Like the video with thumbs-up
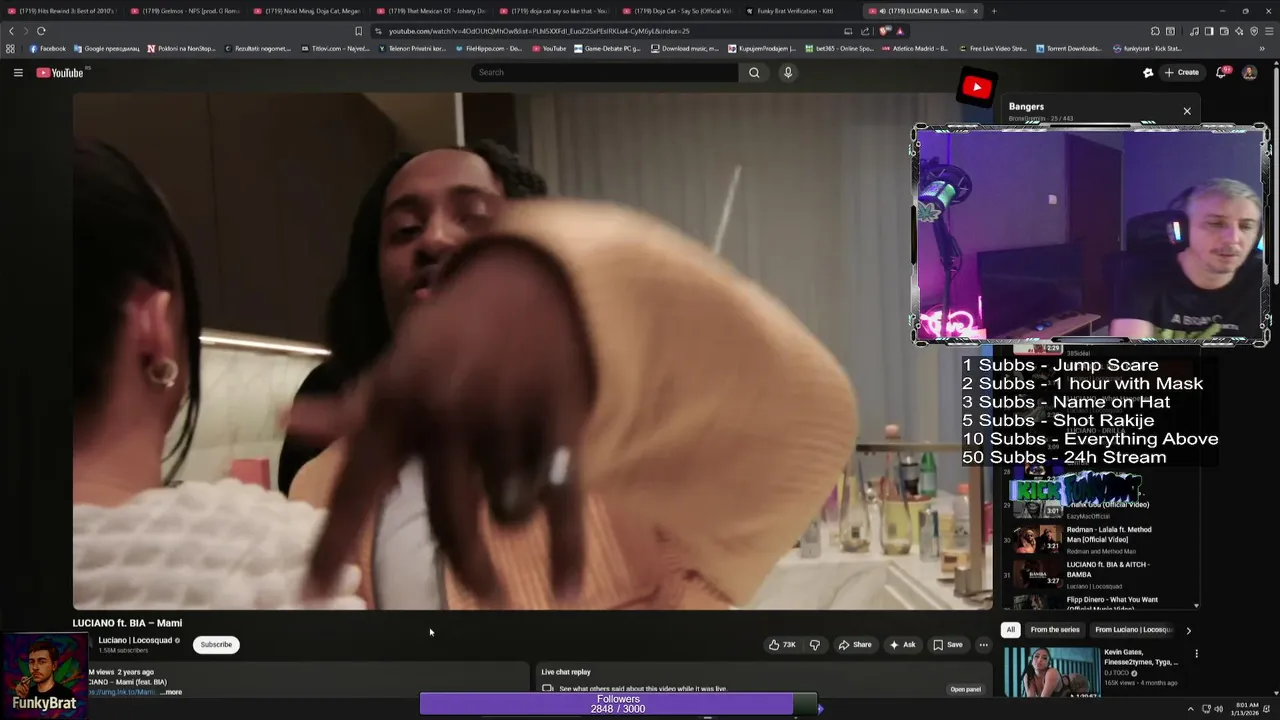Image resolution: width=1280 pixels, height=720 pixels. click(x=782, y=645)
